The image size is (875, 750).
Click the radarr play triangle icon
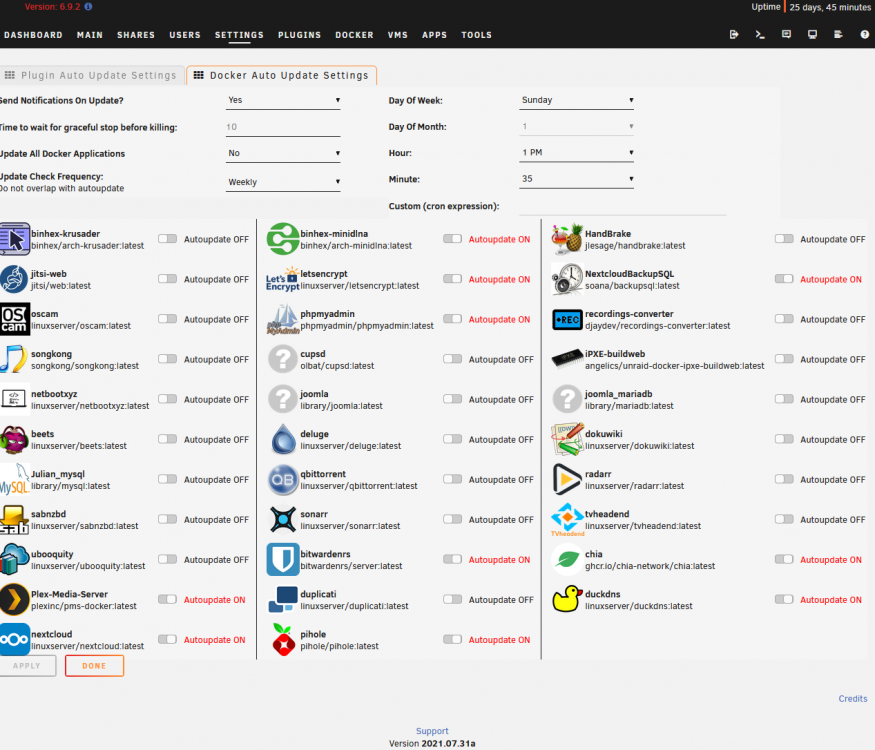(567, 479)
